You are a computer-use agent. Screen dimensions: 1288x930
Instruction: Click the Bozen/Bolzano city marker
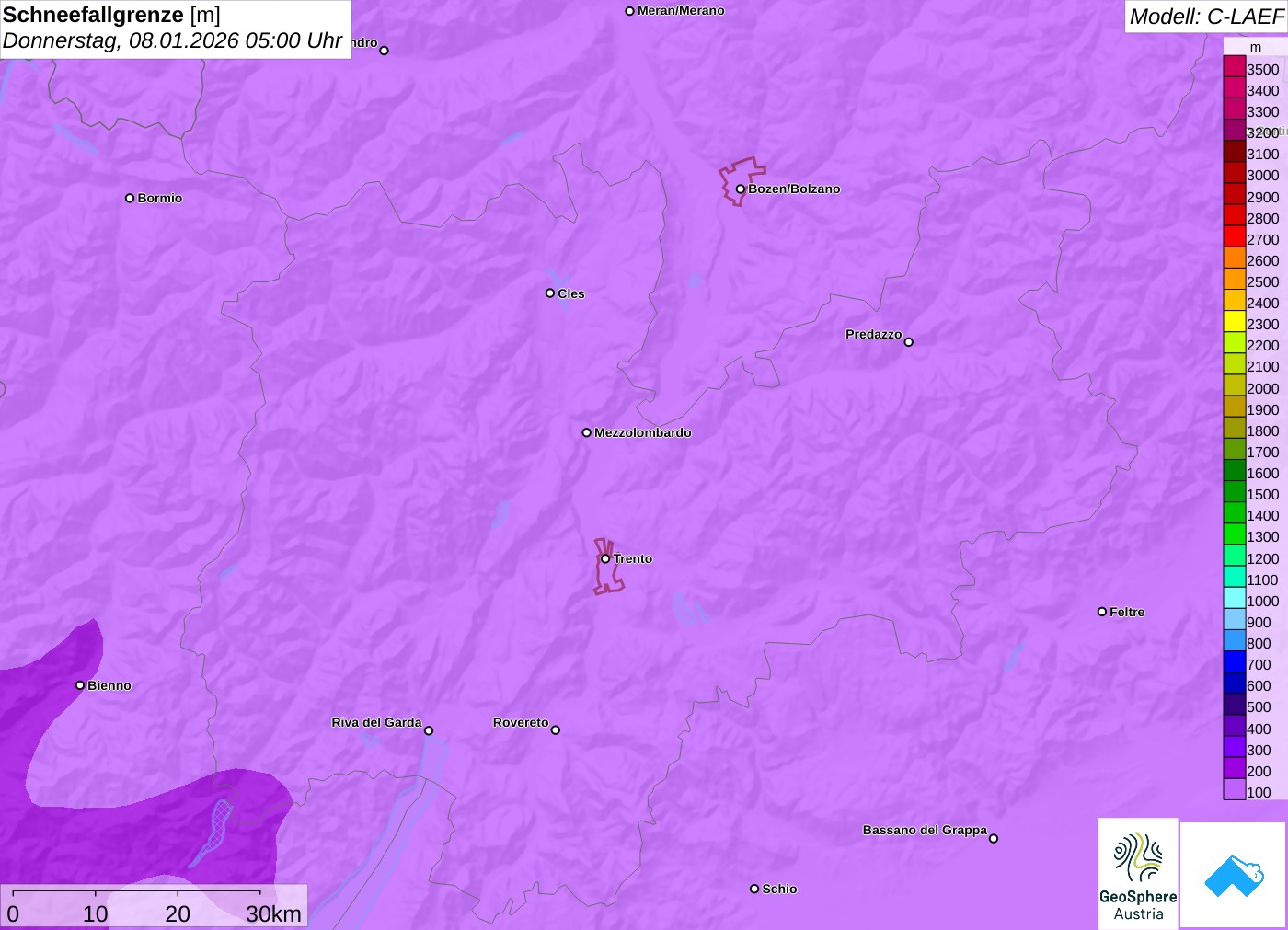pyautogui.click(x=740, y=189)
